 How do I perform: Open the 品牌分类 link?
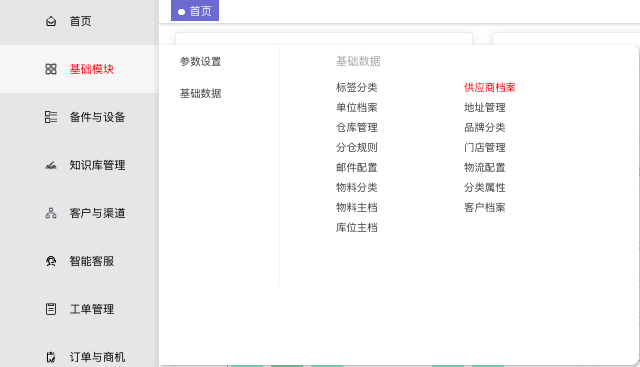(484, 127)
